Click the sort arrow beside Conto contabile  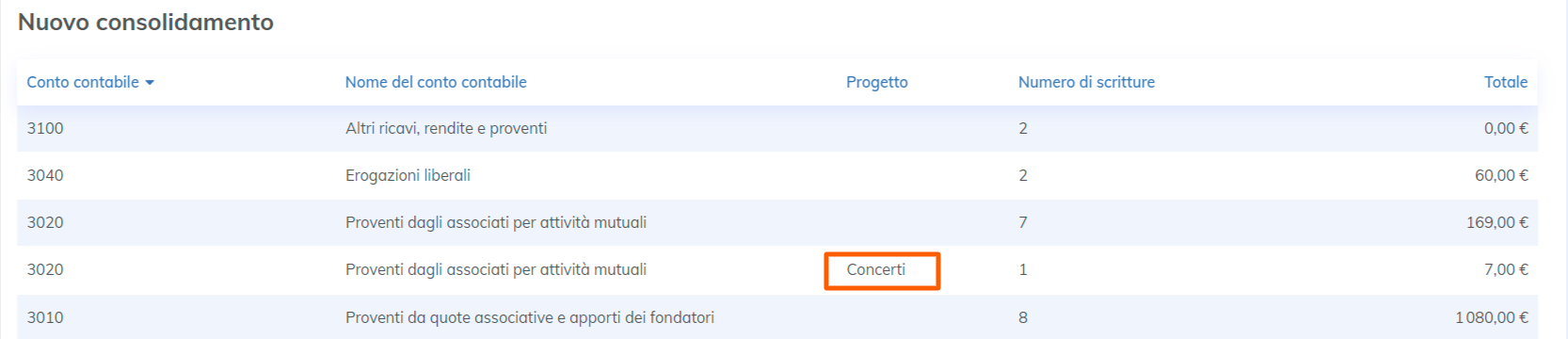click(150, 83)
